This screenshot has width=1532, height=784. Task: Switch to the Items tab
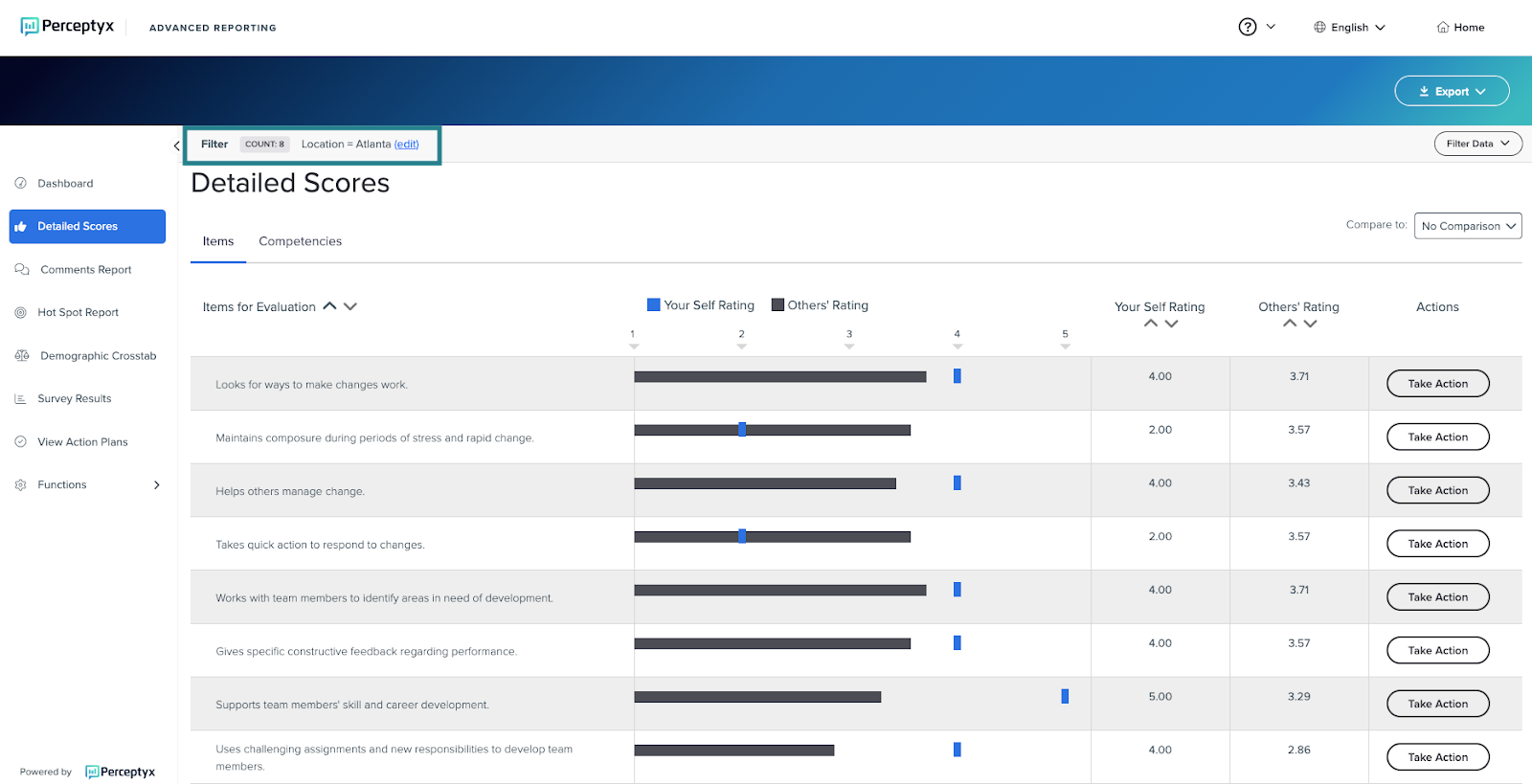tap(218, 241)
